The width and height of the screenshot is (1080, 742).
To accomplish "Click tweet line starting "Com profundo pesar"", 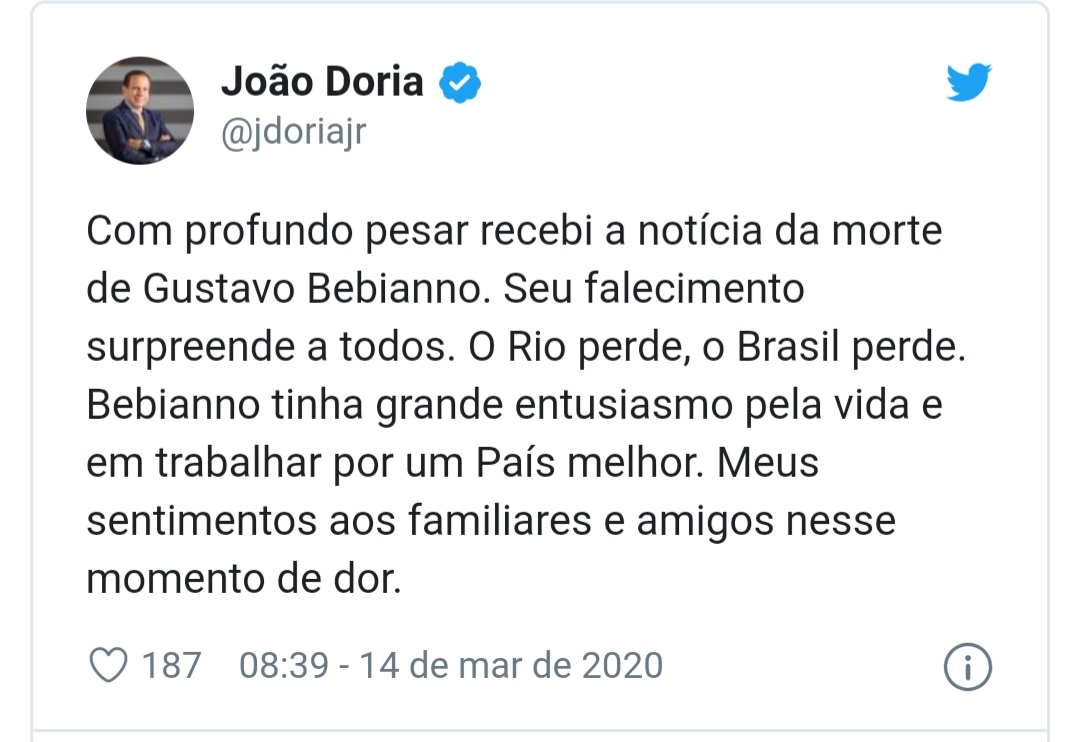I will [514, 232].
